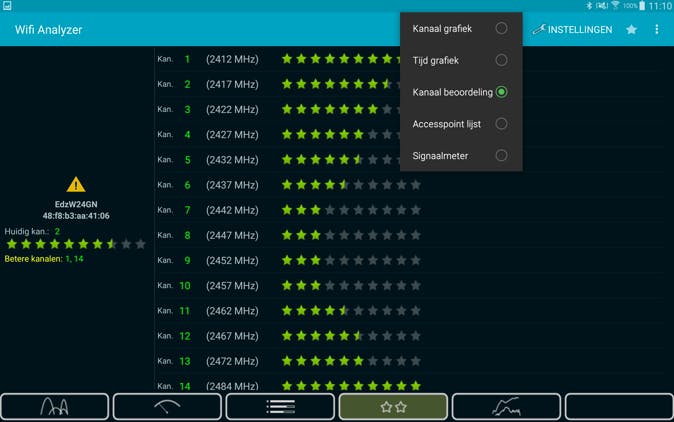Image resolution: width=674 pixels, height=422 pixels.
Task: Tap the Betere kanalen: 1, 14 text
Action: click(x=44, y=259)
